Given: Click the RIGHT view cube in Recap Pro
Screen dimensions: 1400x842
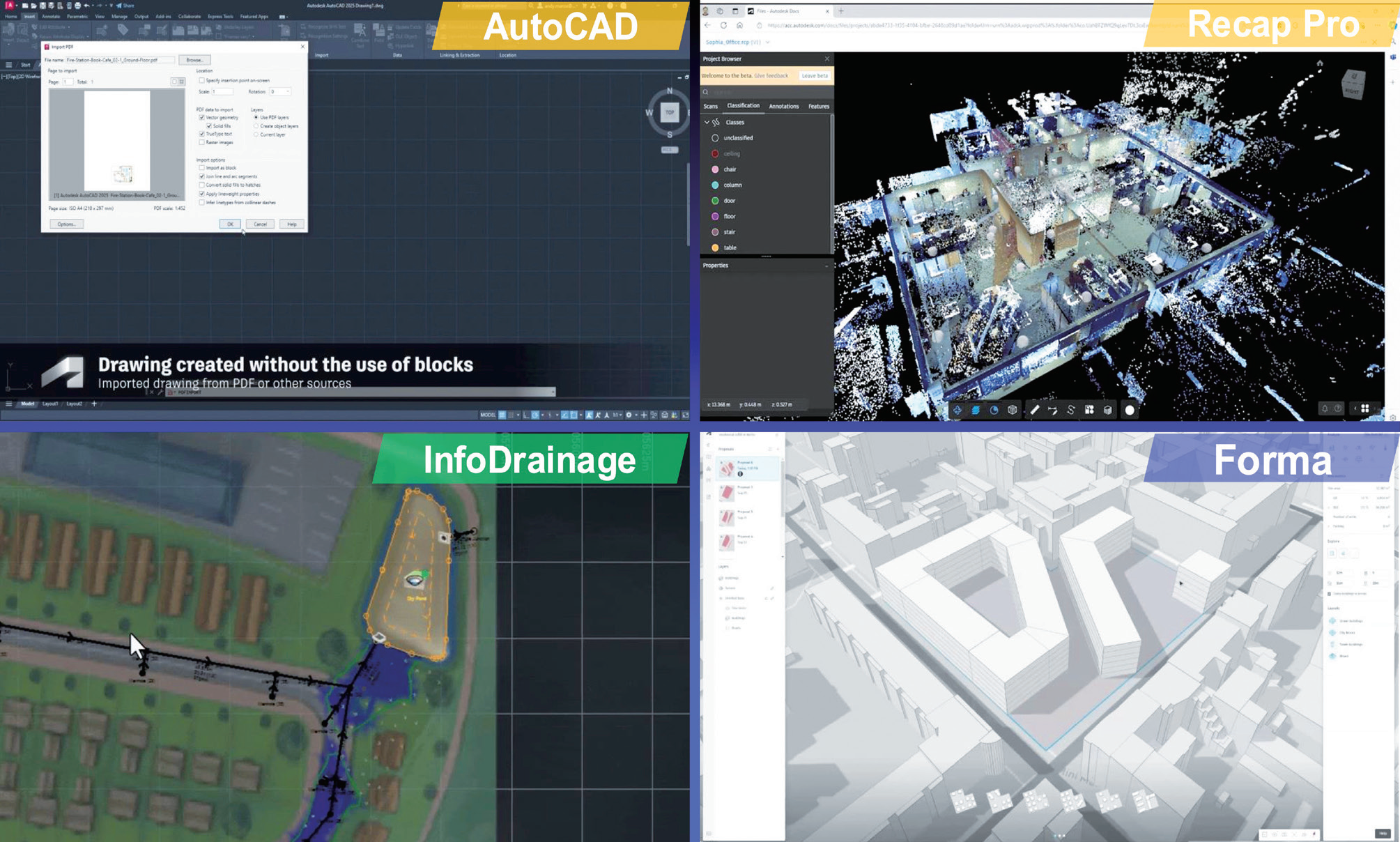Looking at the screenshot, I should coord(1353,84).
